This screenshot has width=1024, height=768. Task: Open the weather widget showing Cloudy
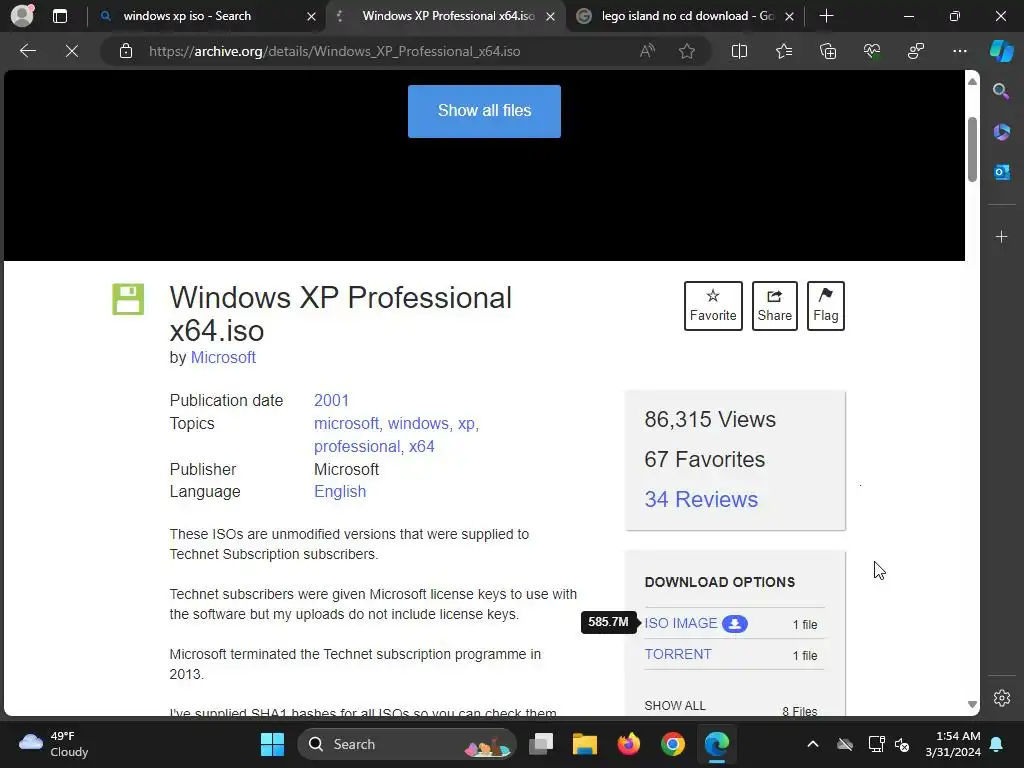pyautogui.click(x=54, y=744)
